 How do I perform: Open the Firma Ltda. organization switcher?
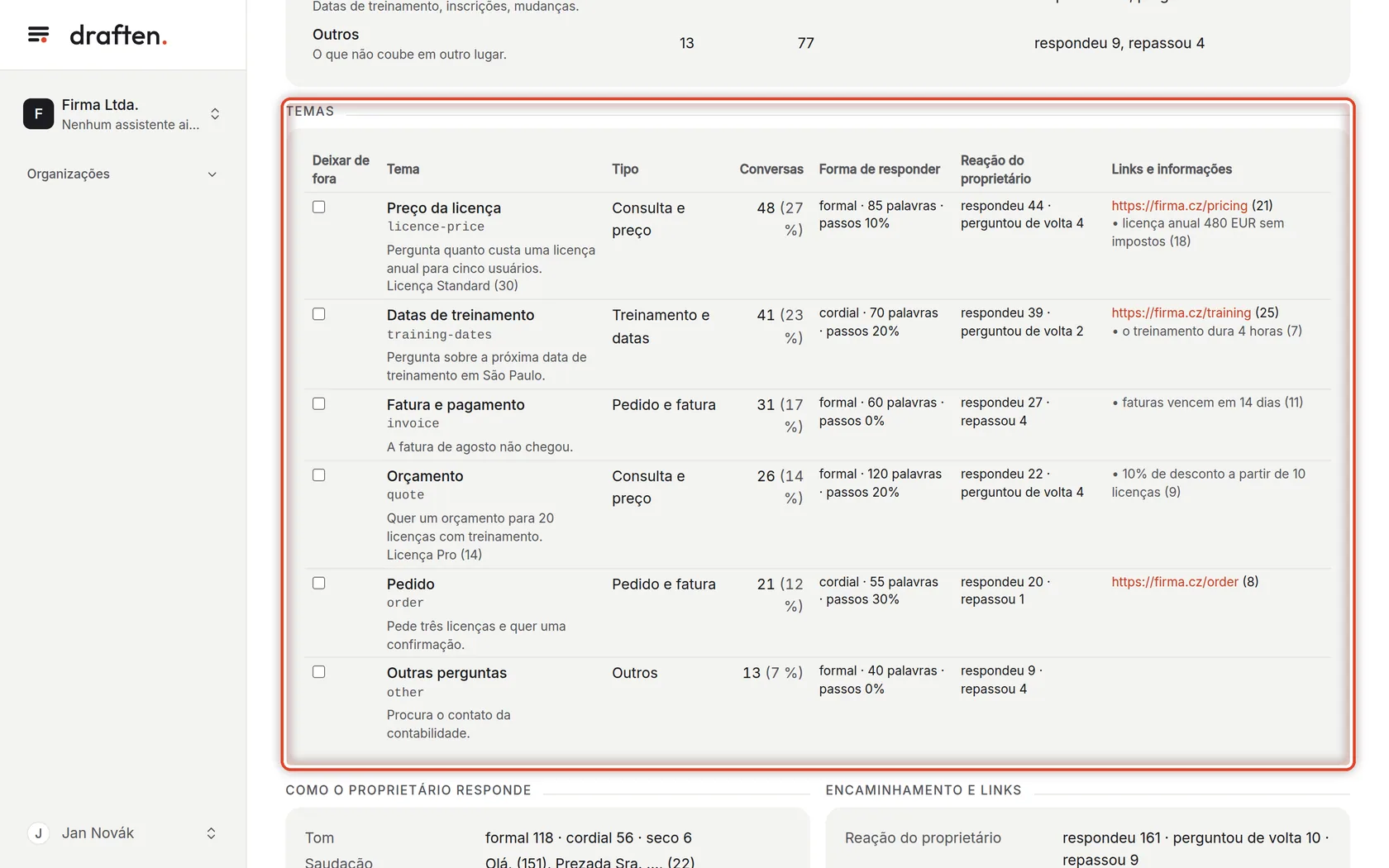click(x=122, y=114)
